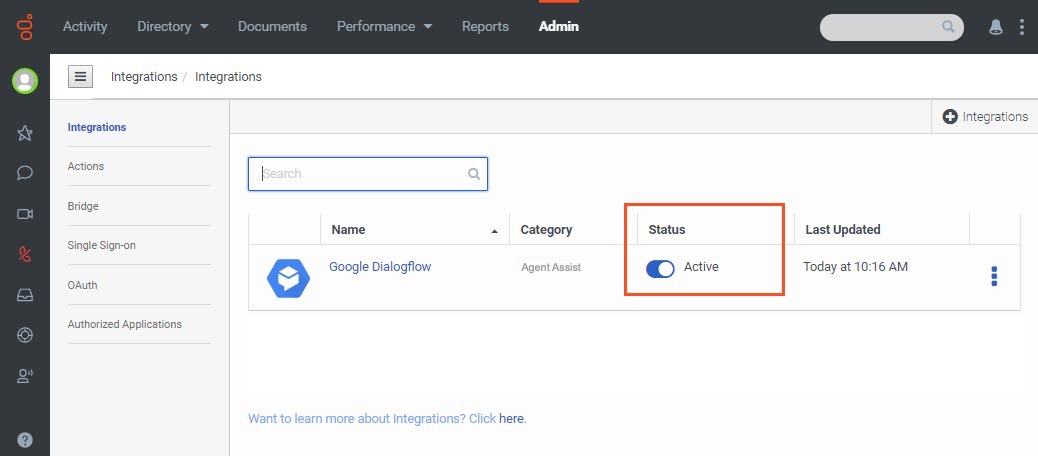Sort by the Name column arrow

pos(494,231)
